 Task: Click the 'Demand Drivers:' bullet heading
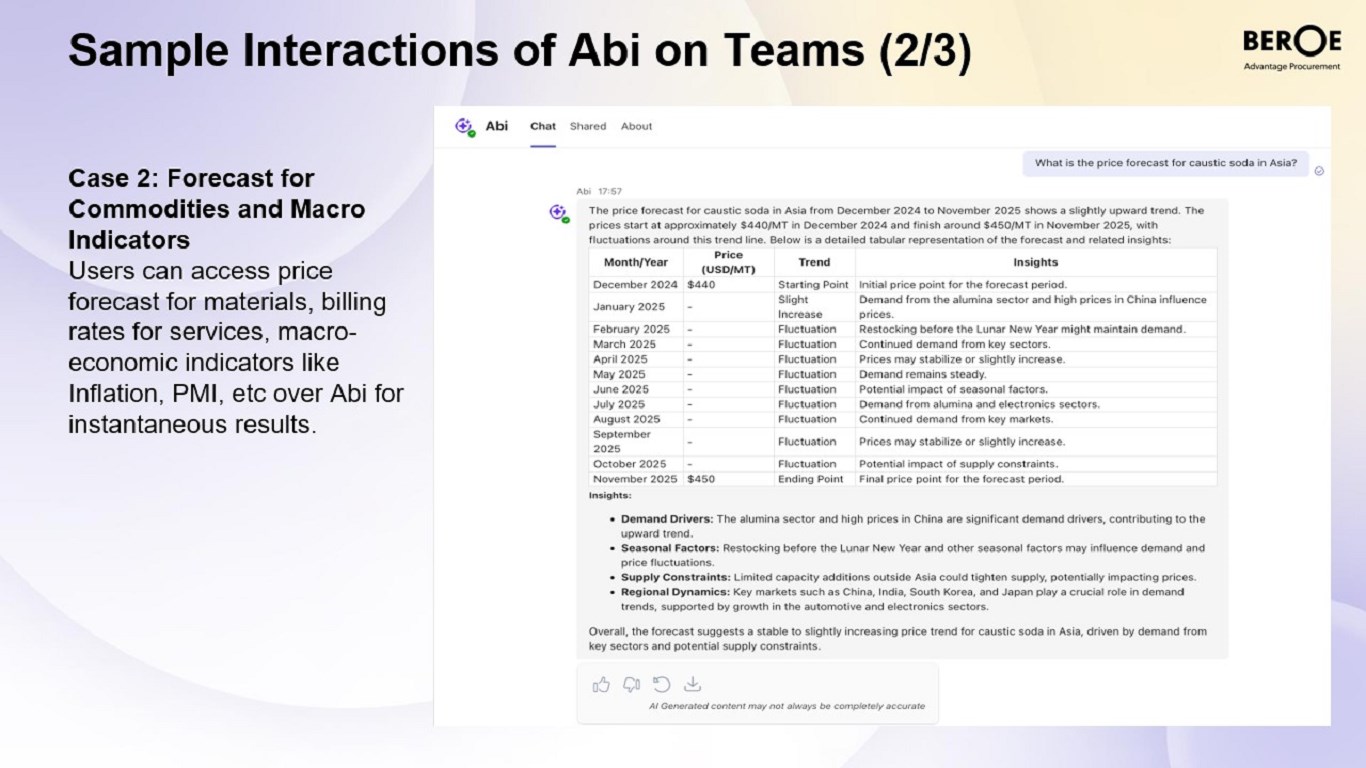667,519
